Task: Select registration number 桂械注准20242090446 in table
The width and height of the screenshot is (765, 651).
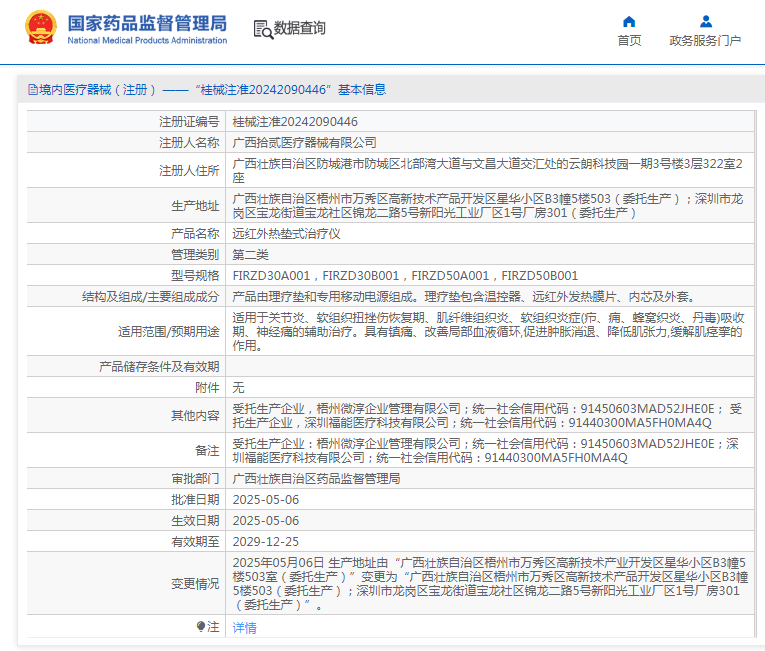Action: pyautogui.click(x=295, y=121)
